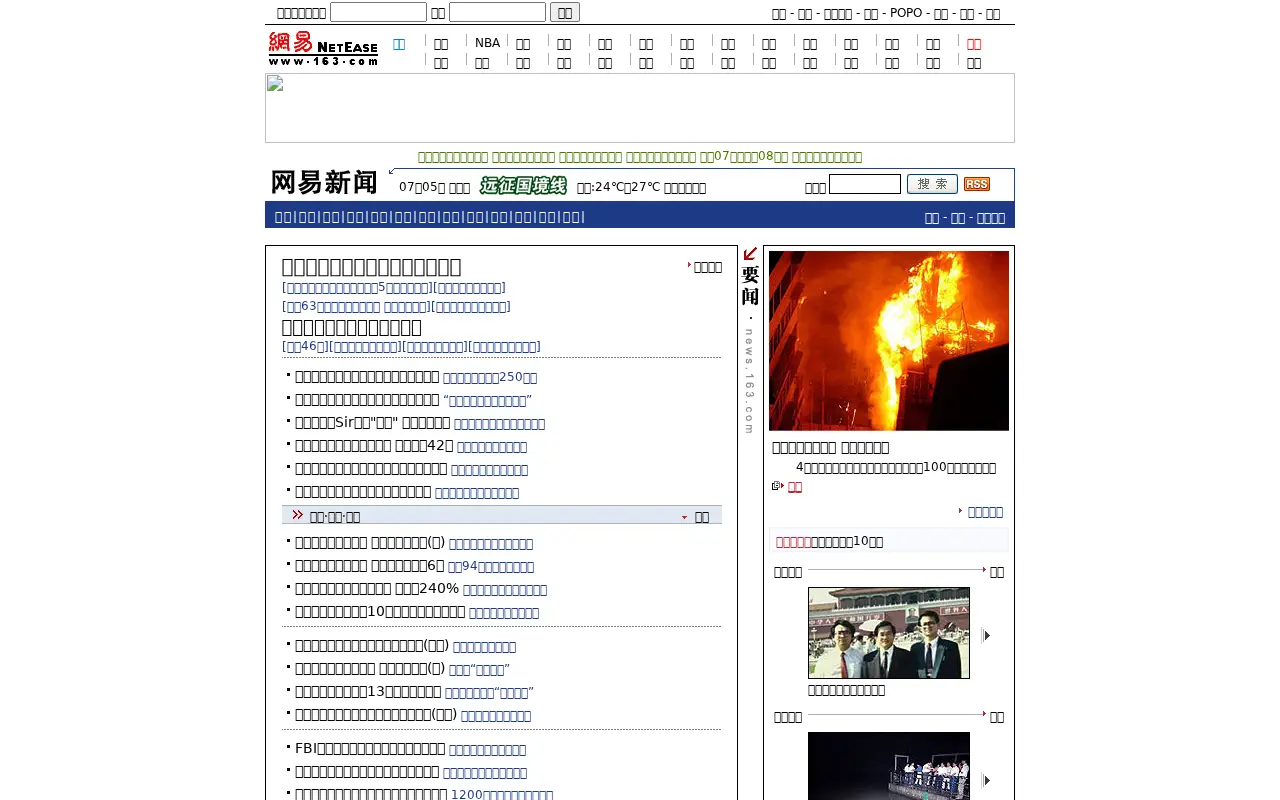
Task: Click in the password field at top
Action: [x=497, y=12]
